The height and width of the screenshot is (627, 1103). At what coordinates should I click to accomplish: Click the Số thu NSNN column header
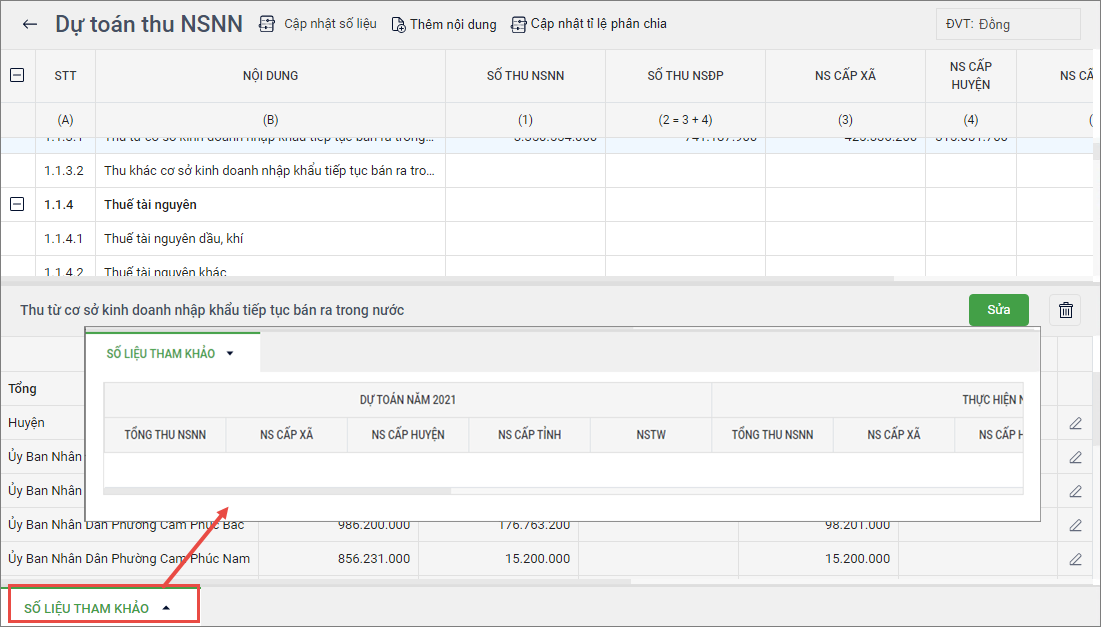pos(525,76)
